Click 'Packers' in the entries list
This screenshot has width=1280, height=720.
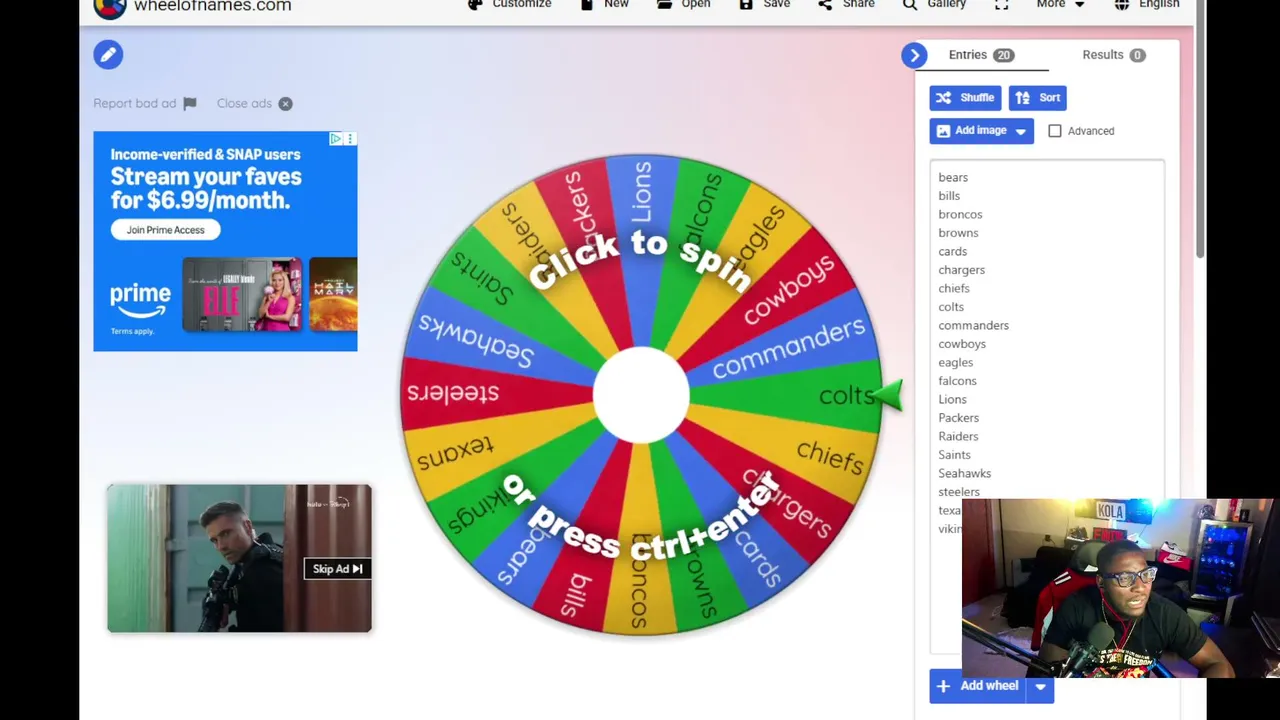958,418
